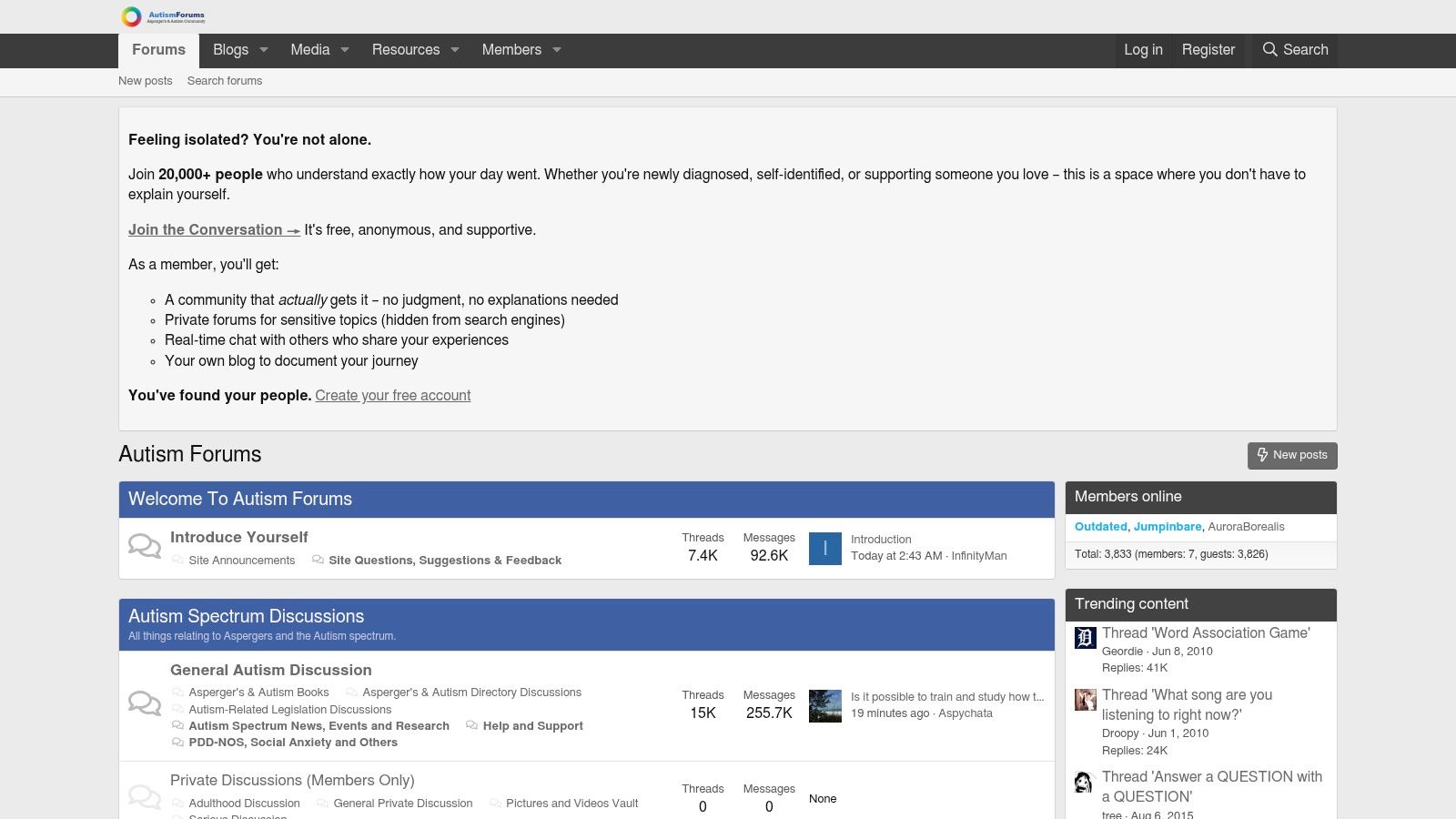Screen dimensions: 1456x819
Task: Open the Members menu item
Action: (511, 50)
